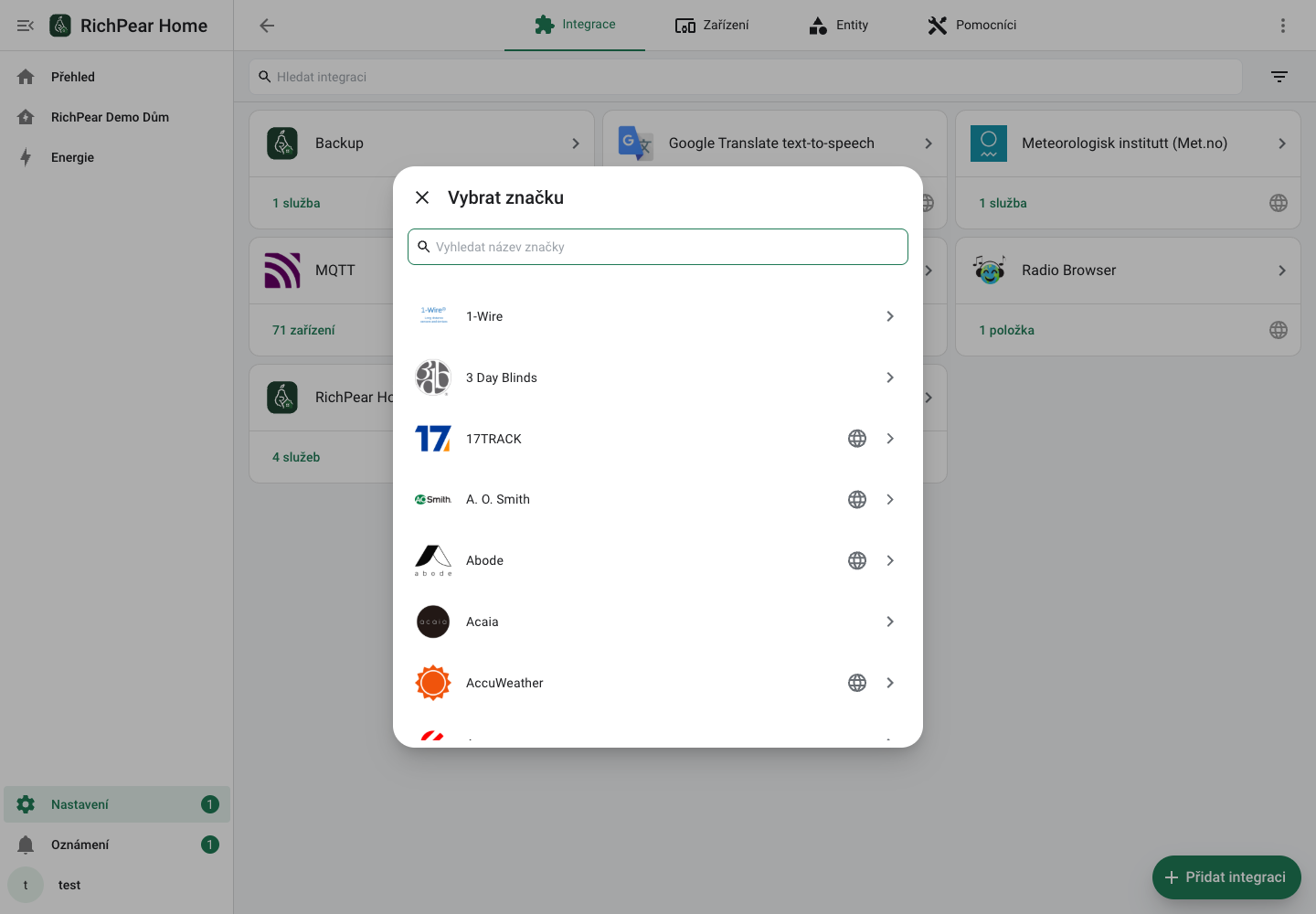Select 17TRACK brand name
Screen dimensions: 1316x914
click(493, 439)
